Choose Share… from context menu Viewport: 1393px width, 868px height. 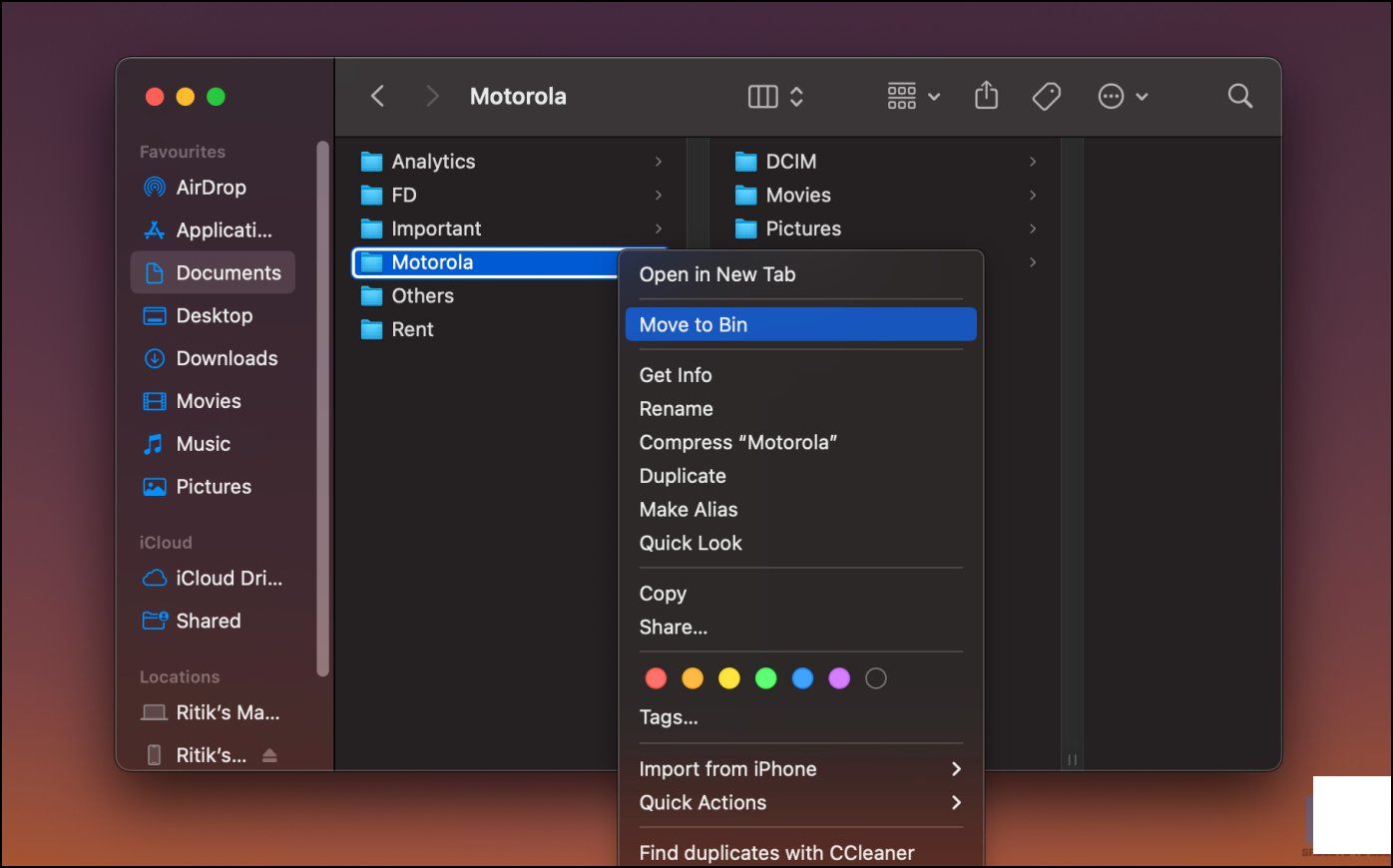[800, 628]
